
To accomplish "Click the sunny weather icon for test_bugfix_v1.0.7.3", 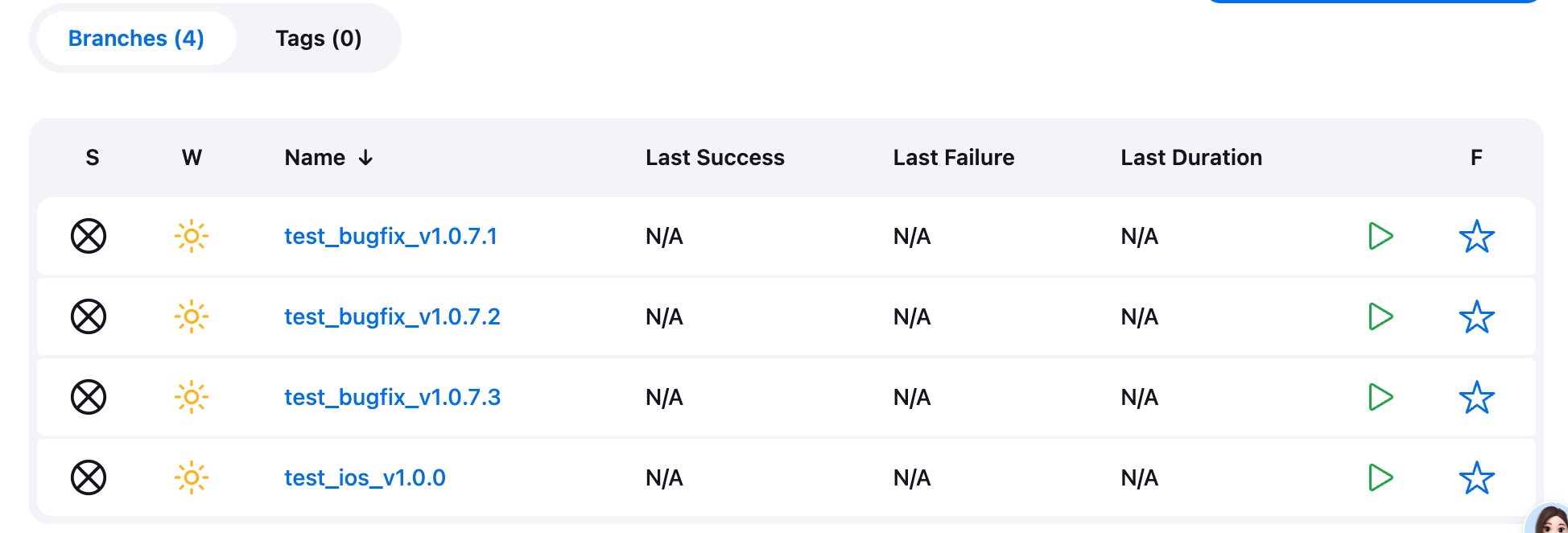I will click(192, 397).
